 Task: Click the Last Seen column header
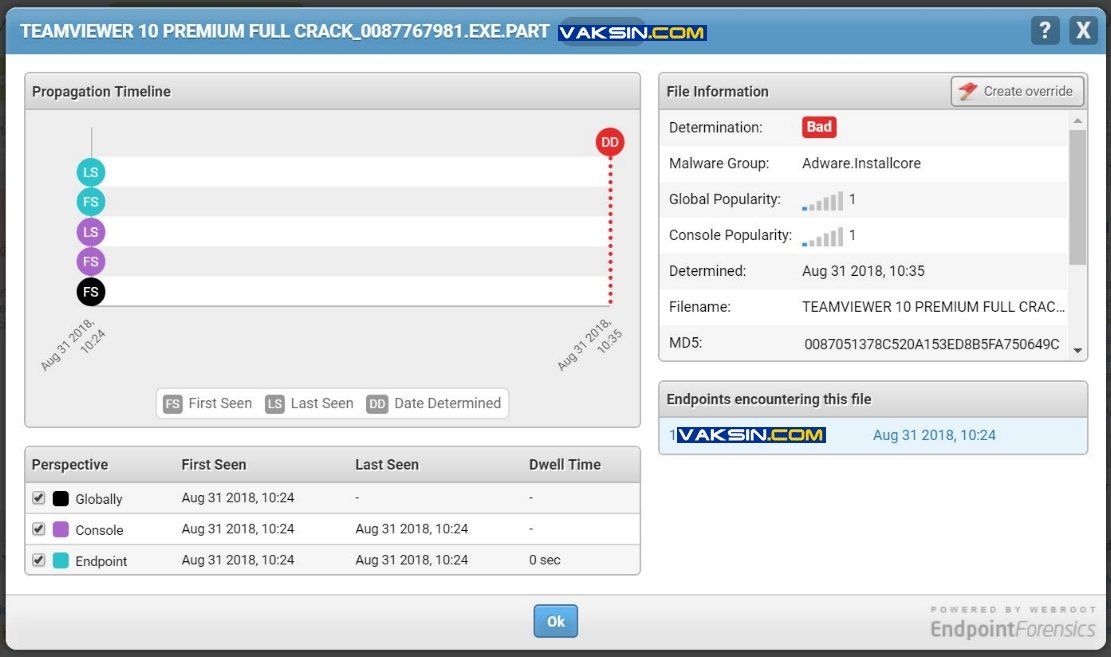tap(387, 465)
